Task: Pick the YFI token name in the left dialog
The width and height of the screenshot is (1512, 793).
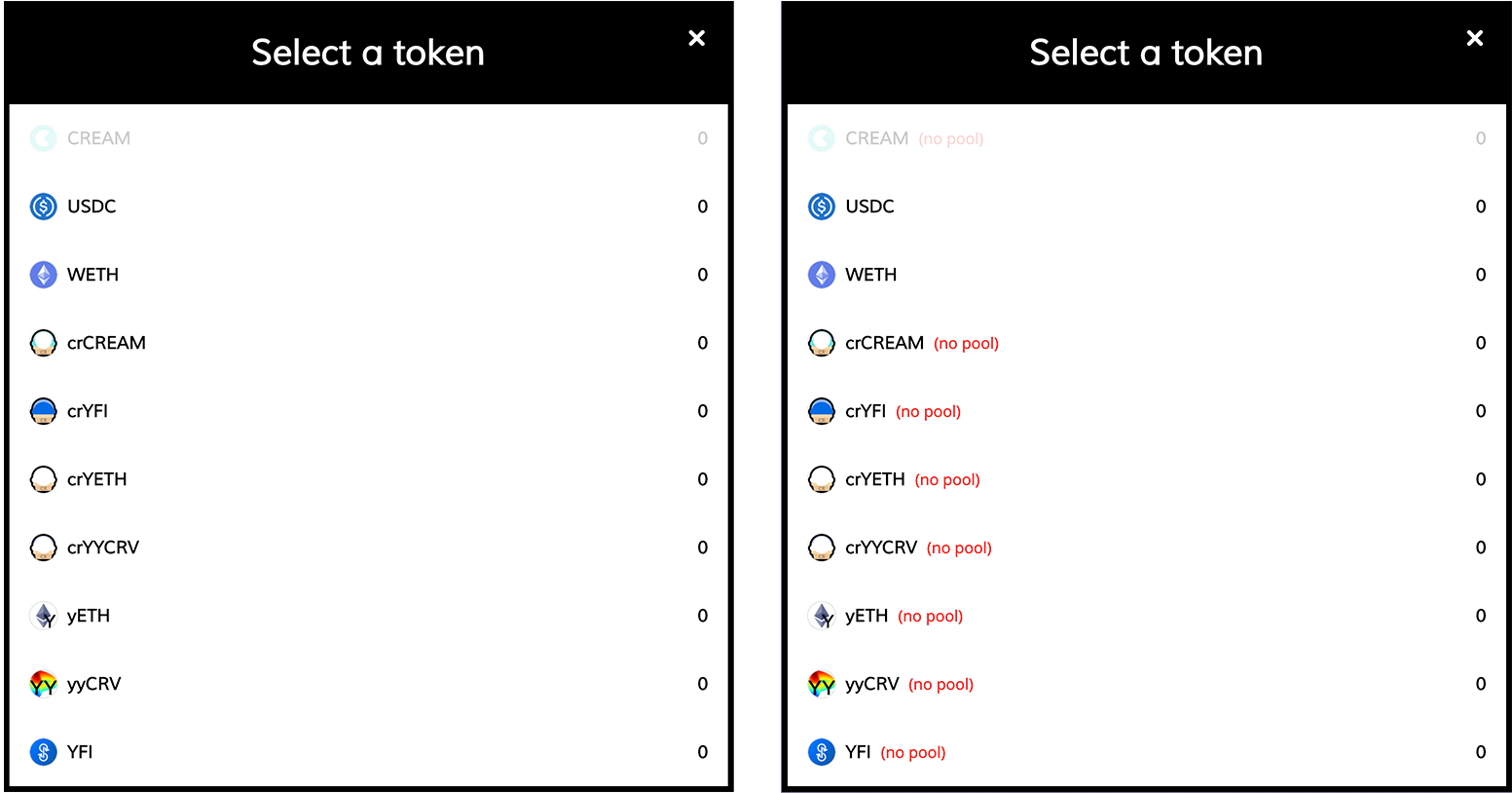Action: coord(80,752)
